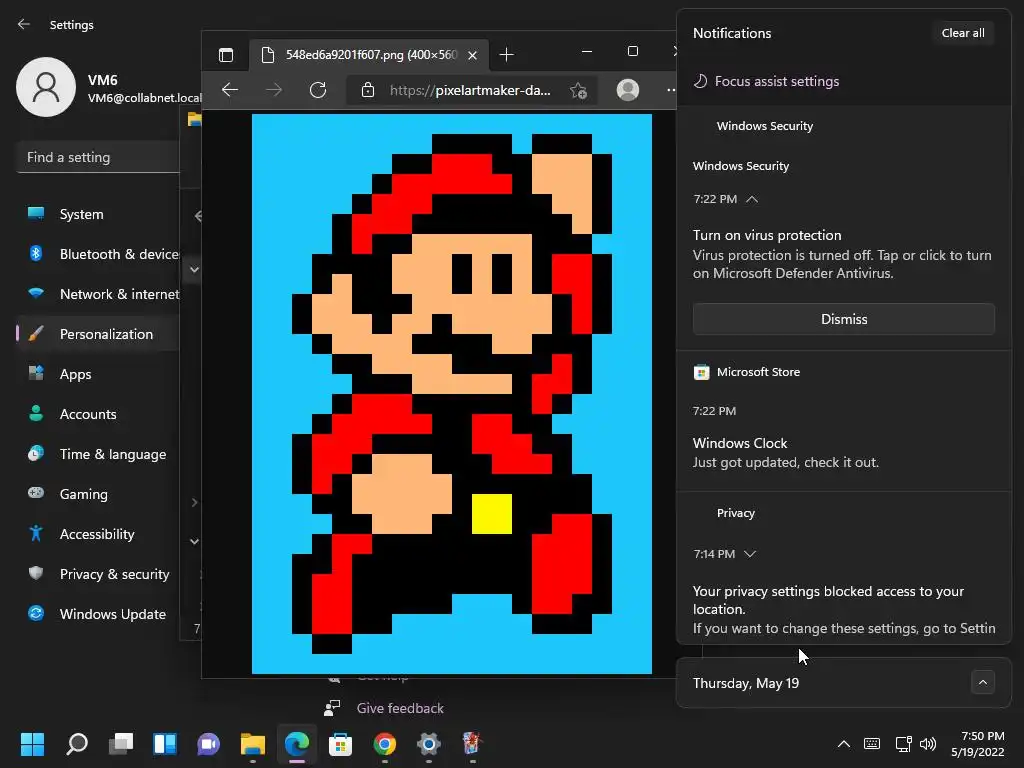Image resolution: width=1024 pixels, height=768 pixels.
Task: Dismiss the virus protection notification
Action: [x=844, y=319]
